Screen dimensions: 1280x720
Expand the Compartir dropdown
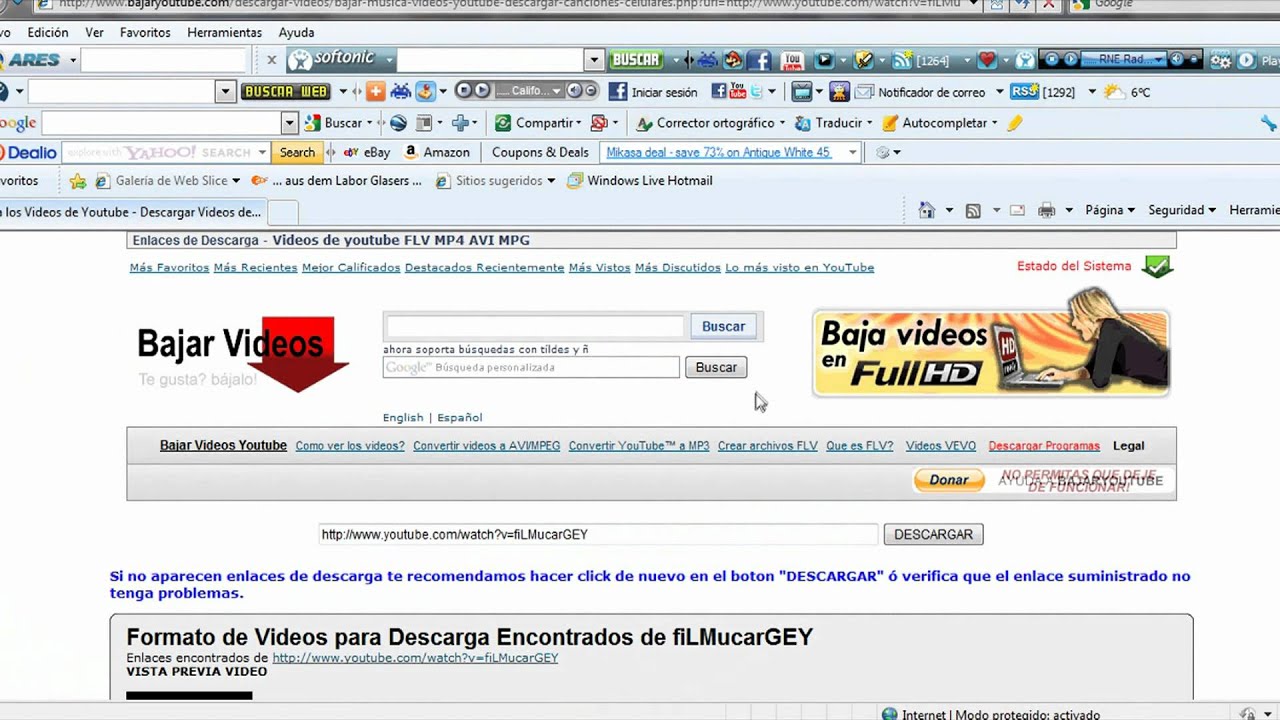[x=578, y=123]
